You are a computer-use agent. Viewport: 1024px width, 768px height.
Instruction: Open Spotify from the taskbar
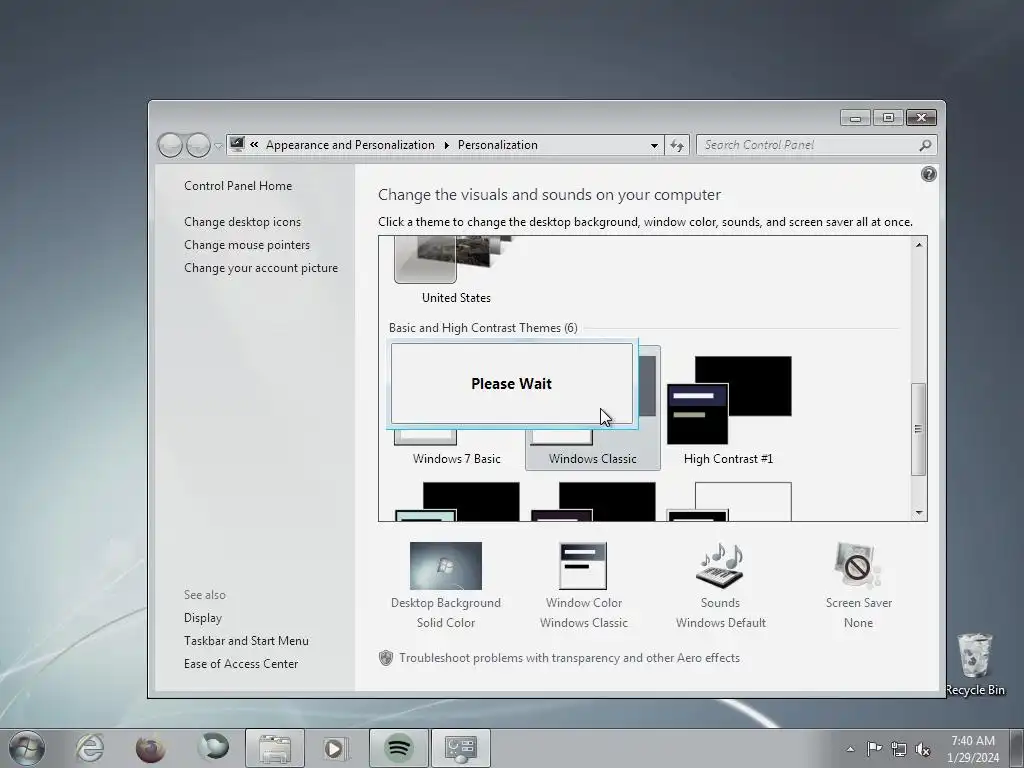click(x=399, y=748)
